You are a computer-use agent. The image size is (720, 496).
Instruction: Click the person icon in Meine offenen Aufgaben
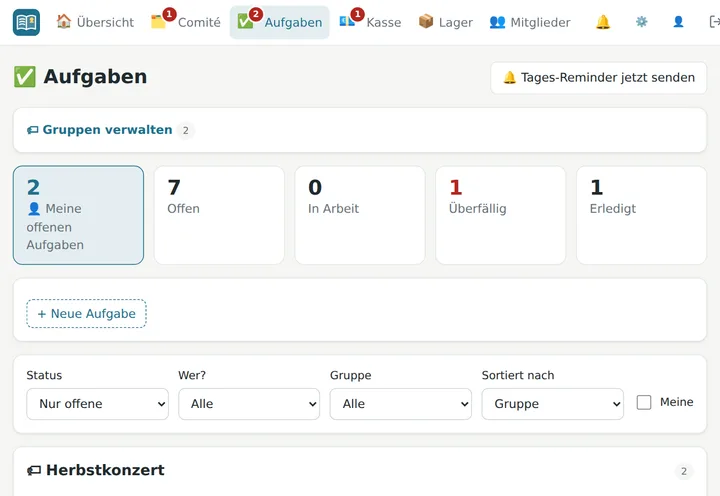click(x=34, y=209)
